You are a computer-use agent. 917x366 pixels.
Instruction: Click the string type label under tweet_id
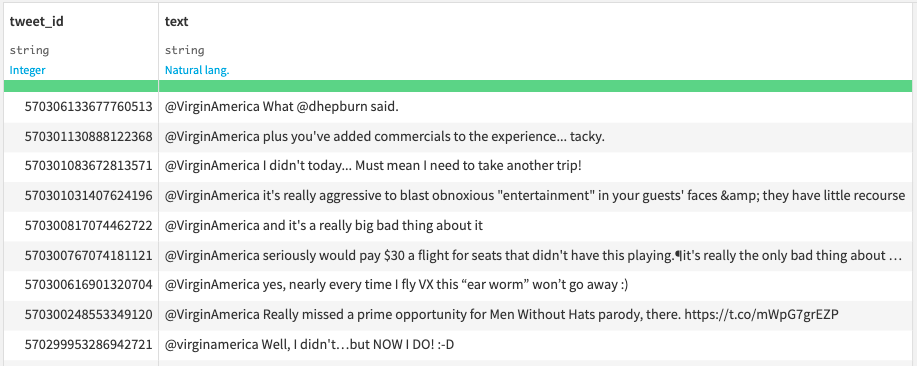tap(29, 50)
